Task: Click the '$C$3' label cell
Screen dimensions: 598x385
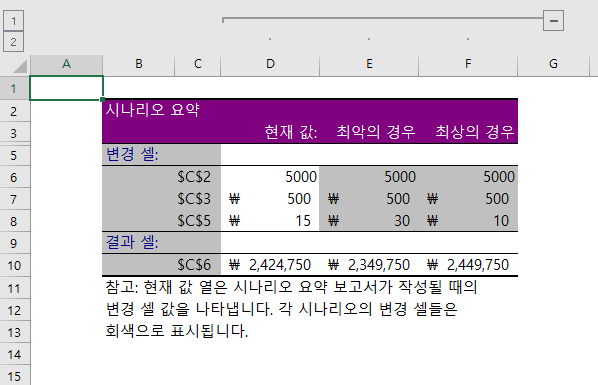Action: click(x=194, y=199)
